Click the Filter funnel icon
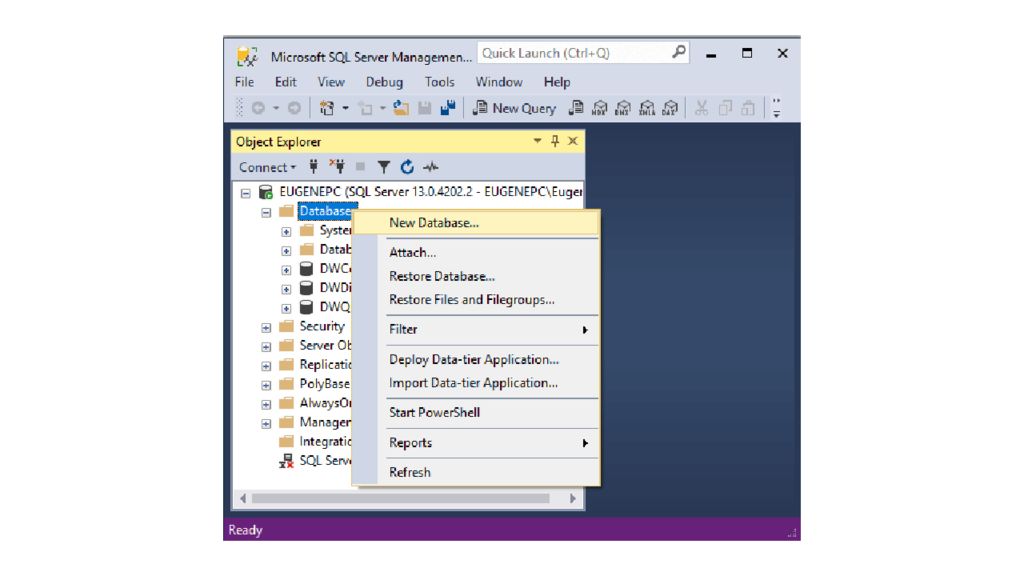 pyautogui.click(x=383, y=167)
